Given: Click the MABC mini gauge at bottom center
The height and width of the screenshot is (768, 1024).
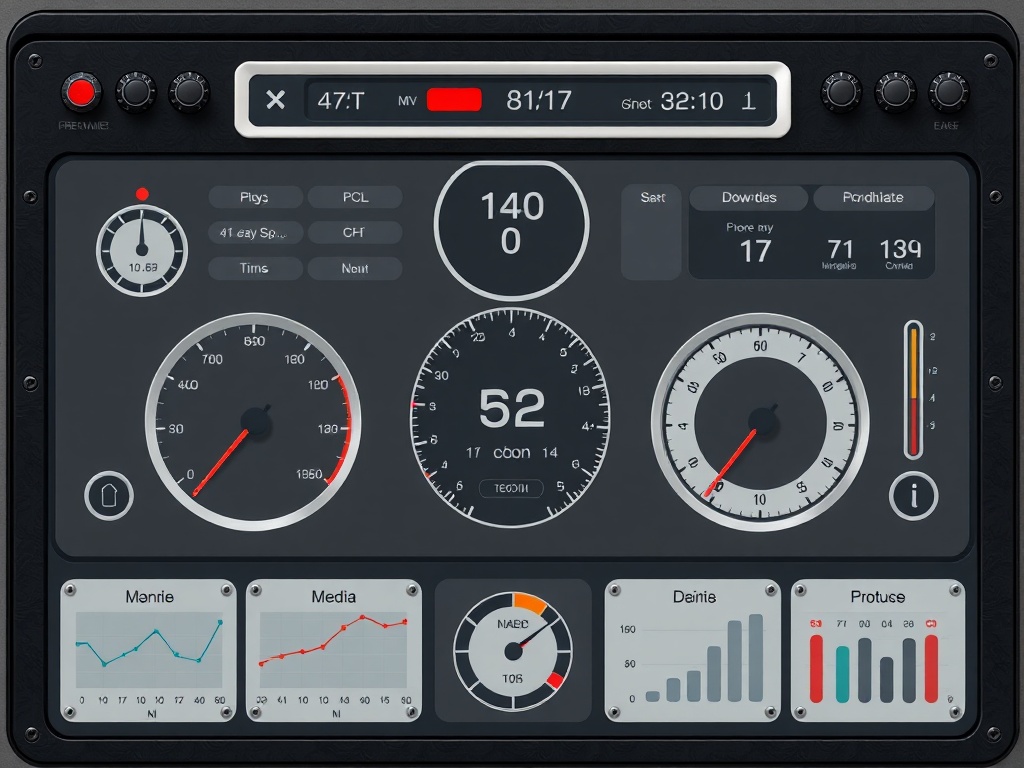Looking at the screenshot, I should (x=511, y=652).
